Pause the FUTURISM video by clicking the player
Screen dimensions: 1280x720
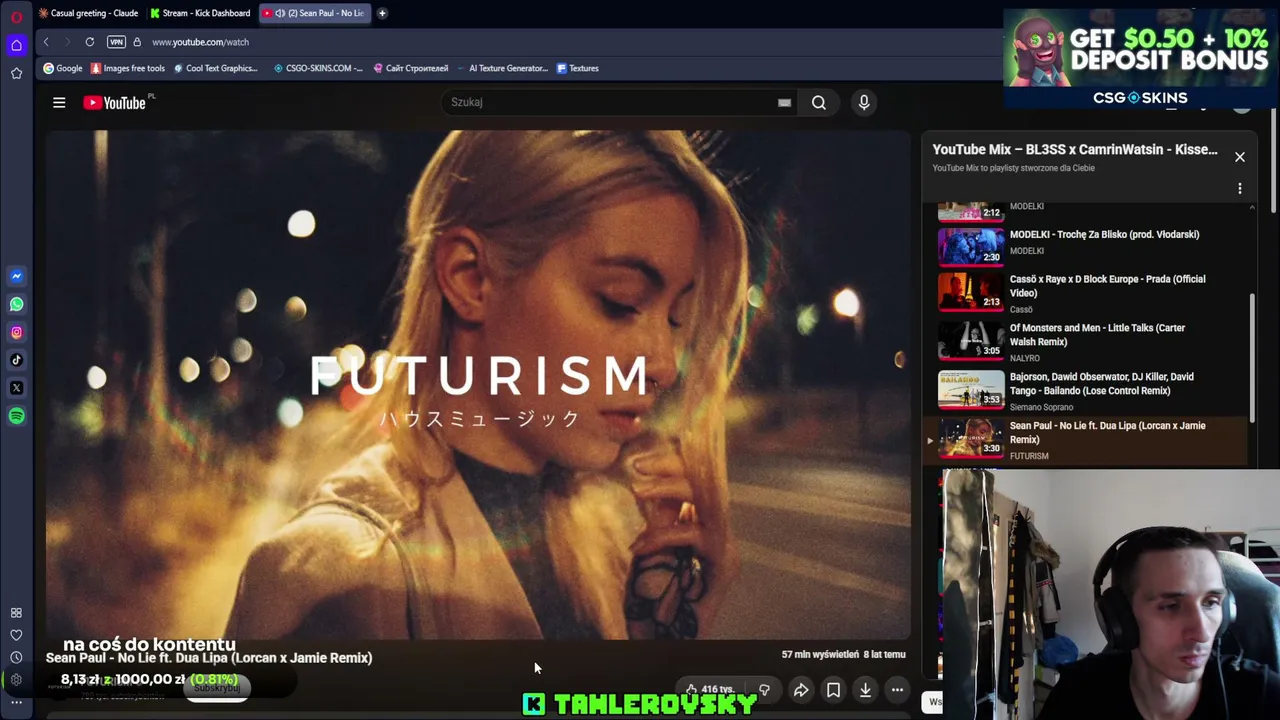click(478, 385)
